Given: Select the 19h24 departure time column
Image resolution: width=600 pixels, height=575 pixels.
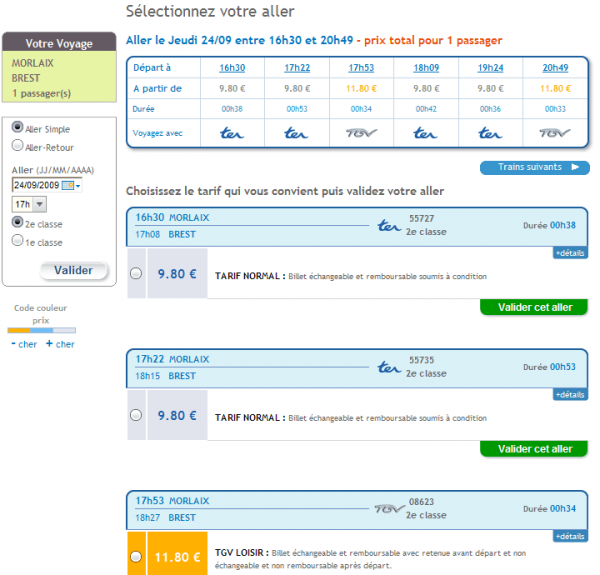Looking at the screenshot, I should coord(490,67).
